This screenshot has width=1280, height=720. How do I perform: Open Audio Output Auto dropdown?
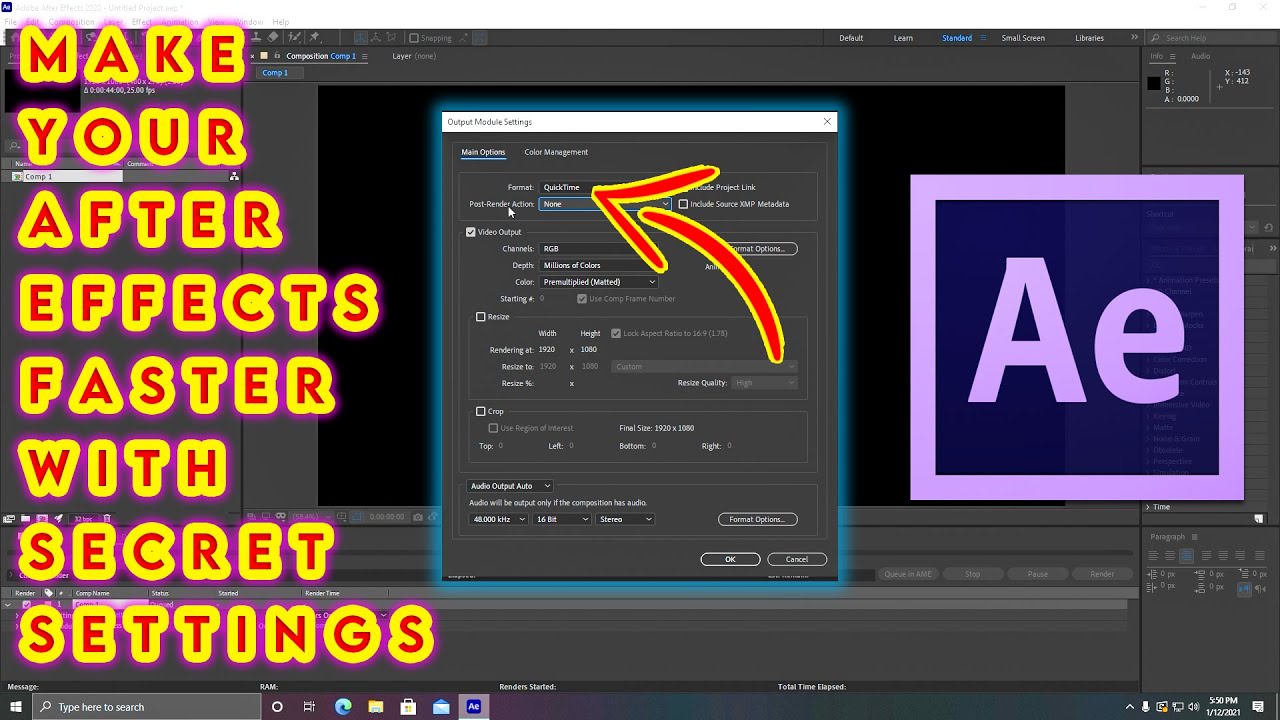click(x=510, y=486)
